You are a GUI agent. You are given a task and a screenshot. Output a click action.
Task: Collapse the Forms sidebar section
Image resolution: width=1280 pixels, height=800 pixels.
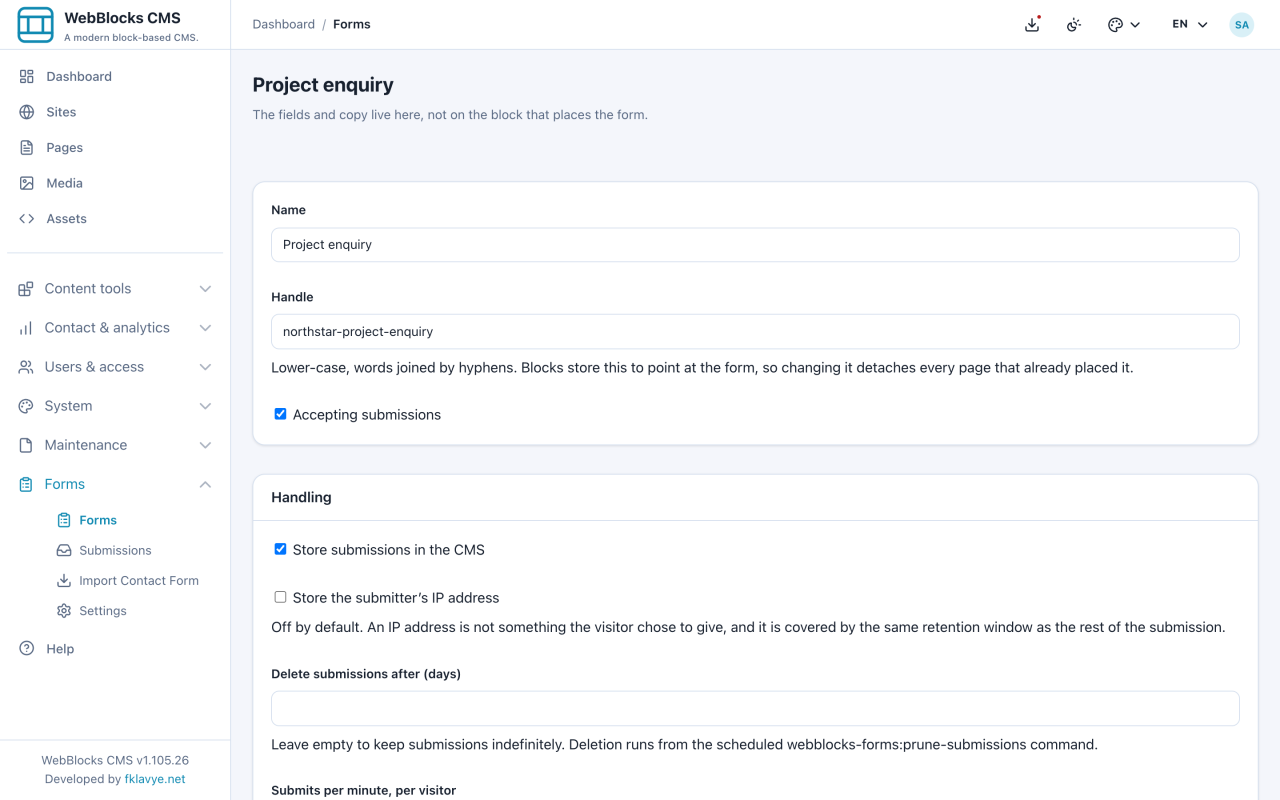[115, 484]
